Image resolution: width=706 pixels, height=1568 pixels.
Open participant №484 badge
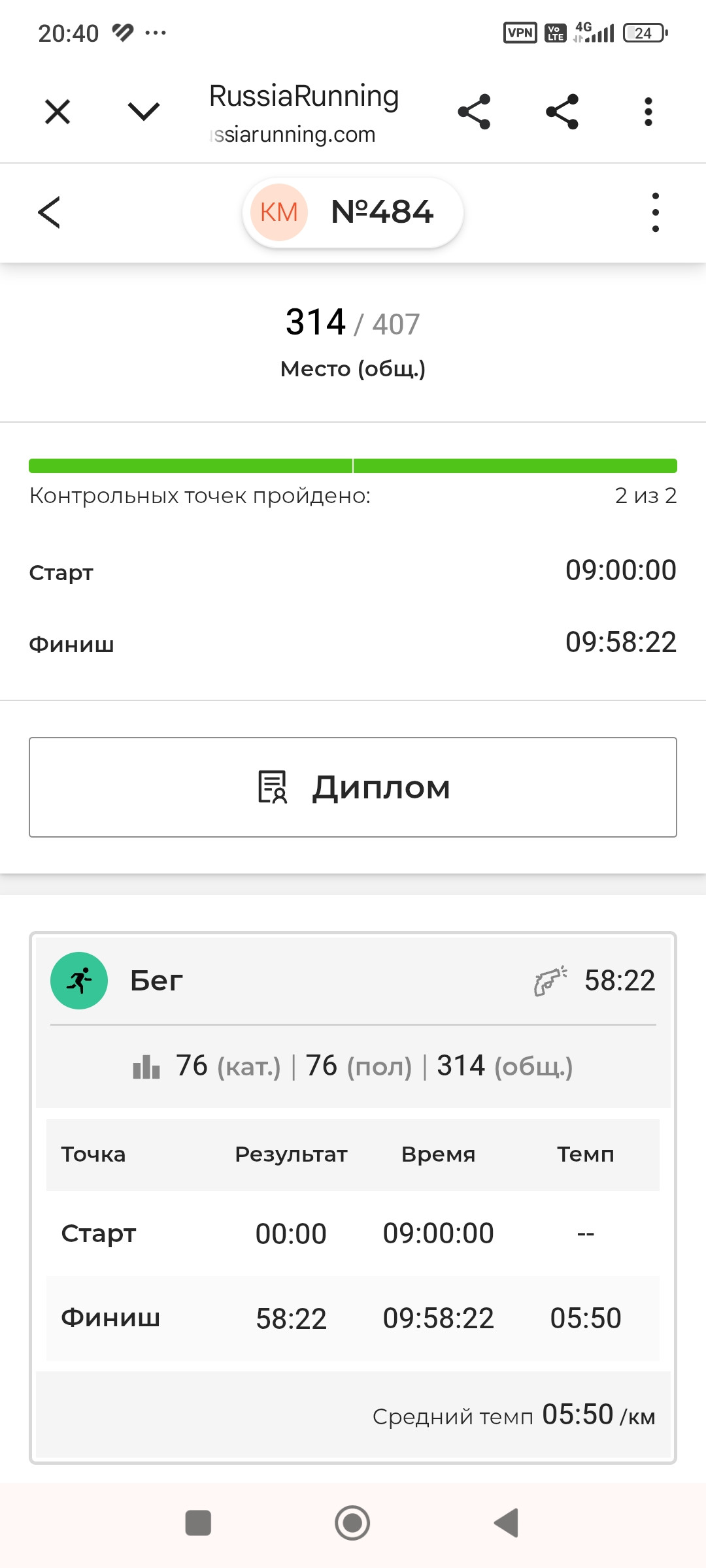tap(353, 212)
